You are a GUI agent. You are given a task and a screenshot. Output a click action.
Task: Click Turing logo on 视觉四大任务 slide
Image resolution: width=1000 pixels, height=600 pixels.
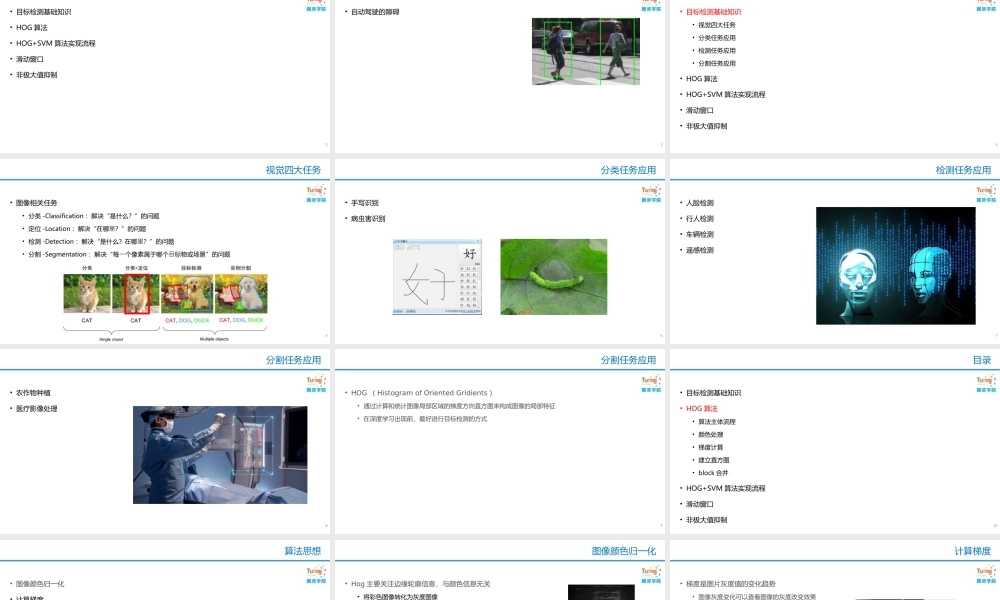click(x=316, y=191)
